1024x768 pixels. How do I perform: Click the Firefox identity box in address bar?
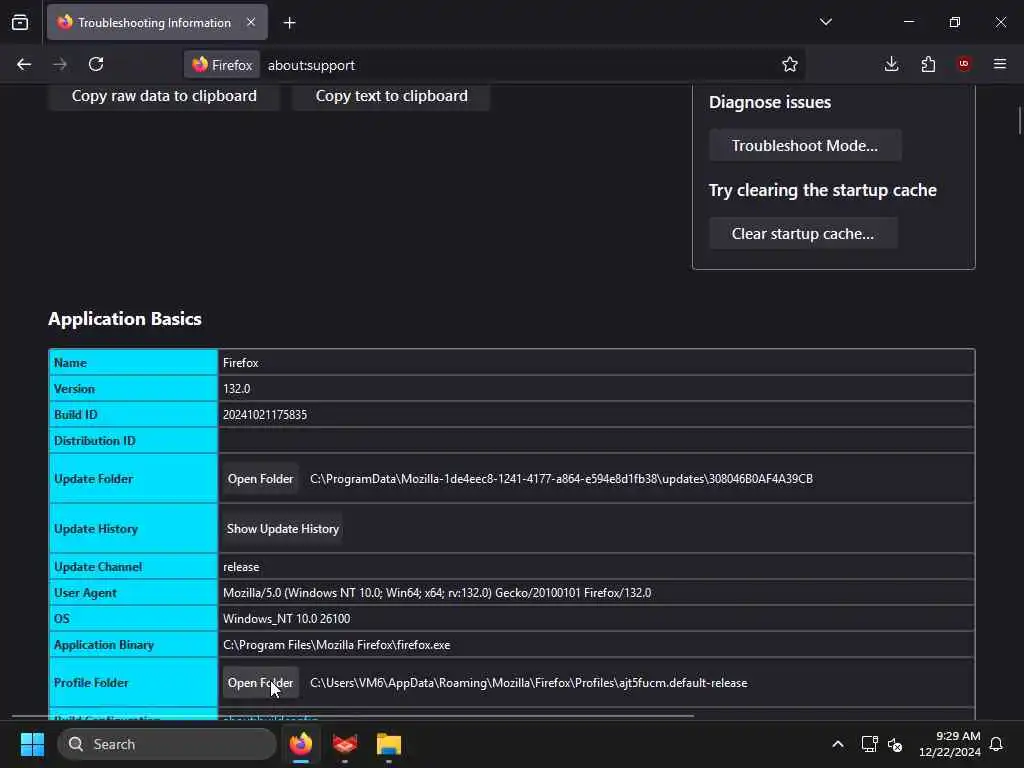click(x=222, y=65)
